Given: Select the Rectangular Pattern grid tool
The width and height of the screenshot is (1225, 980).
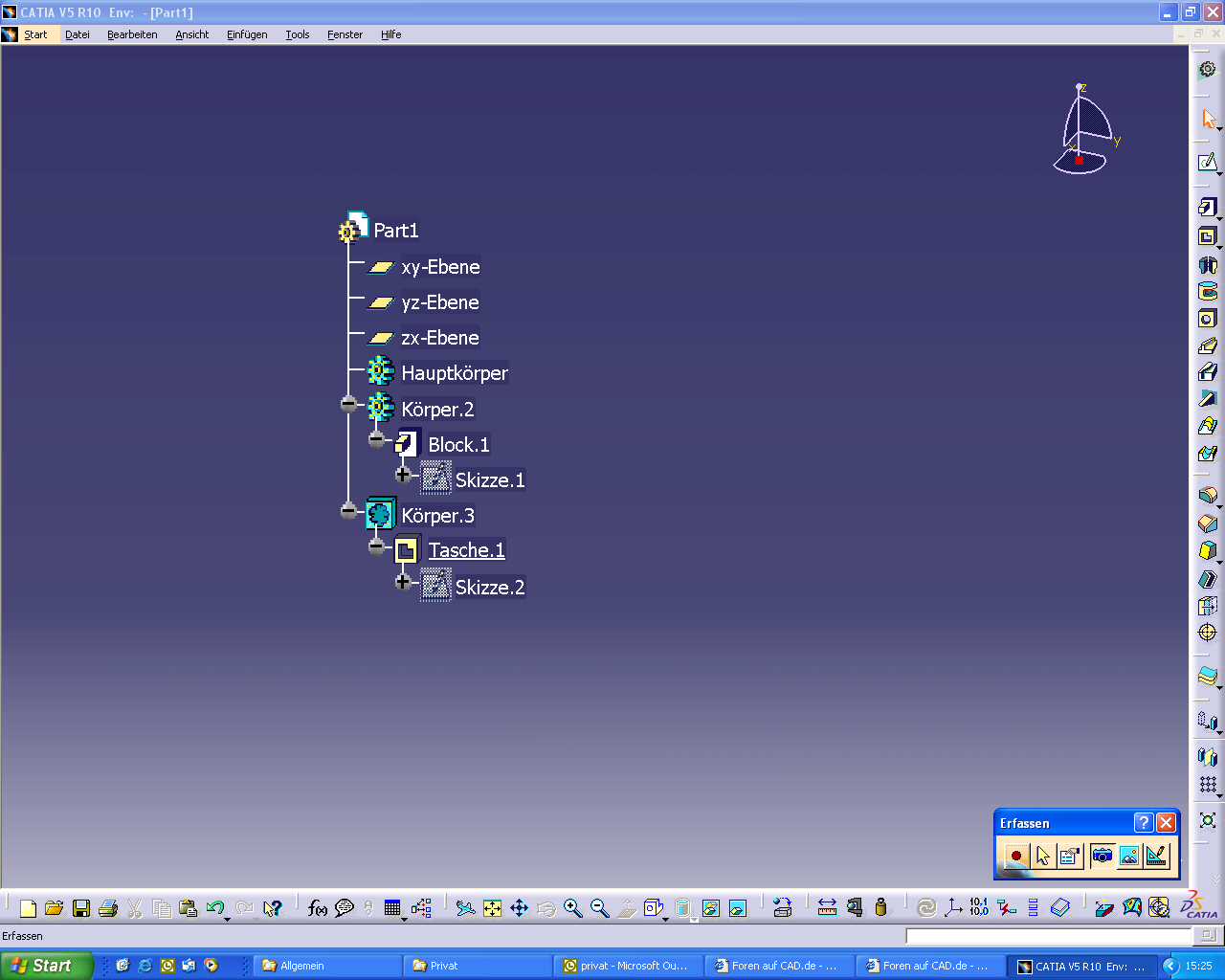Looking at the screenshot, I should click(x=1208, y=786).
